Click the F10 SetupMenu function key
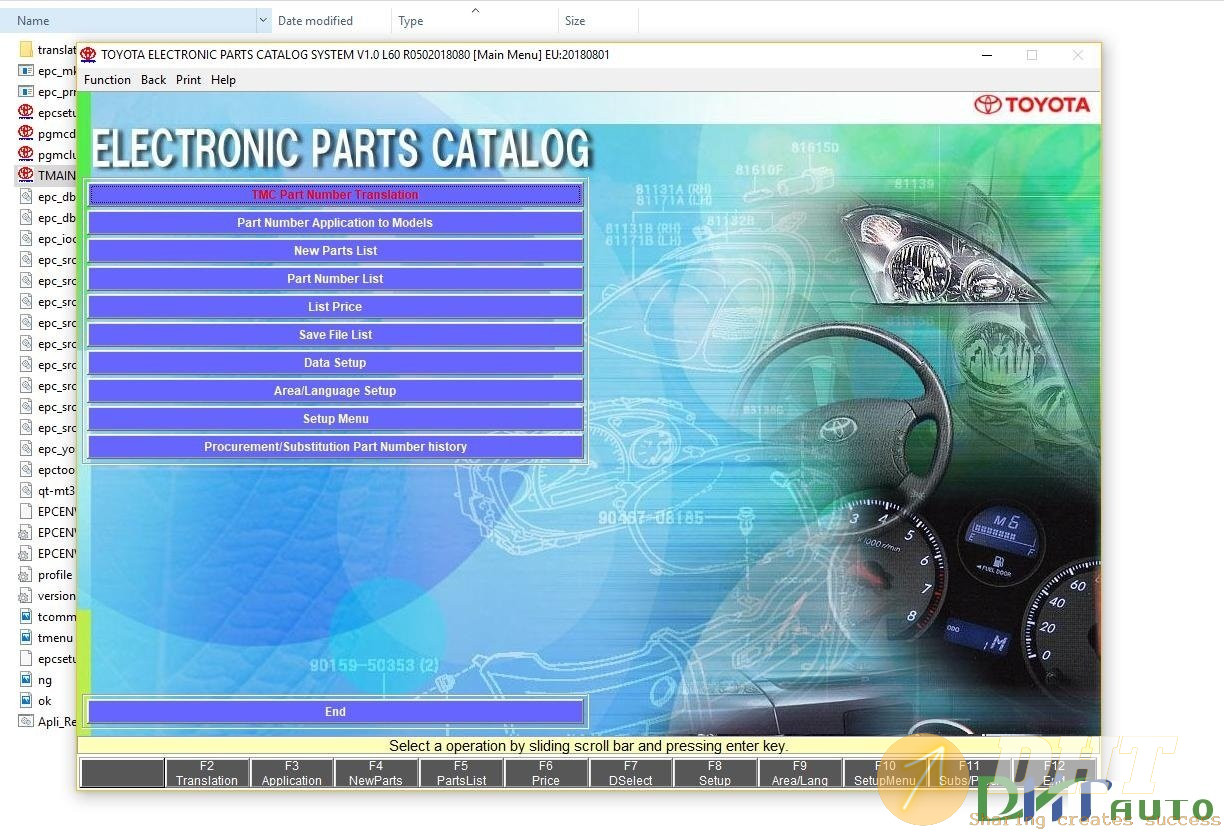This screenshot has height=832, width=1224. [884, 773]
